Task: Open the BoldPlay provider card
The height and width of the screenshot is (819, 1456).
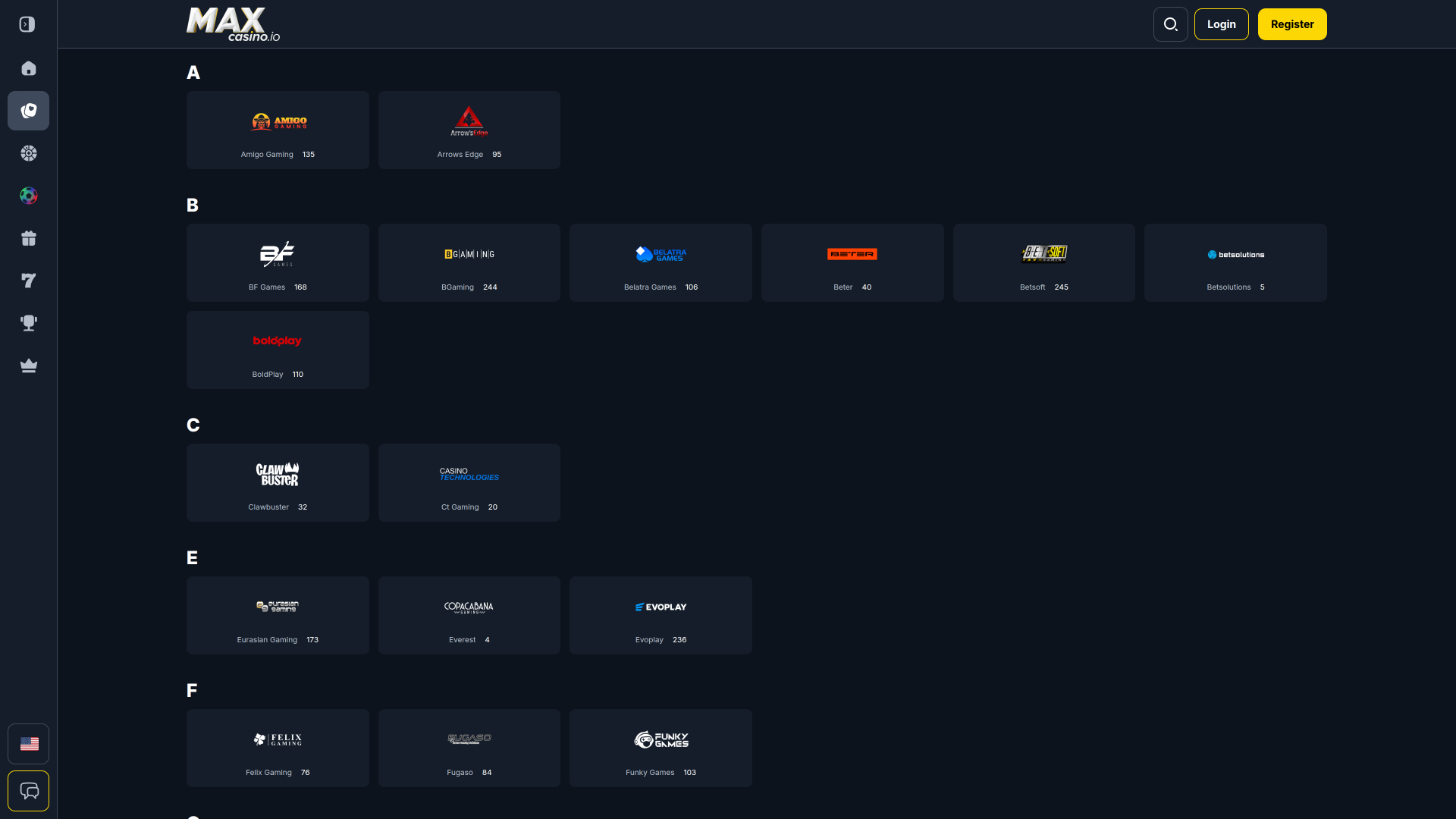Action: (278, 350)
